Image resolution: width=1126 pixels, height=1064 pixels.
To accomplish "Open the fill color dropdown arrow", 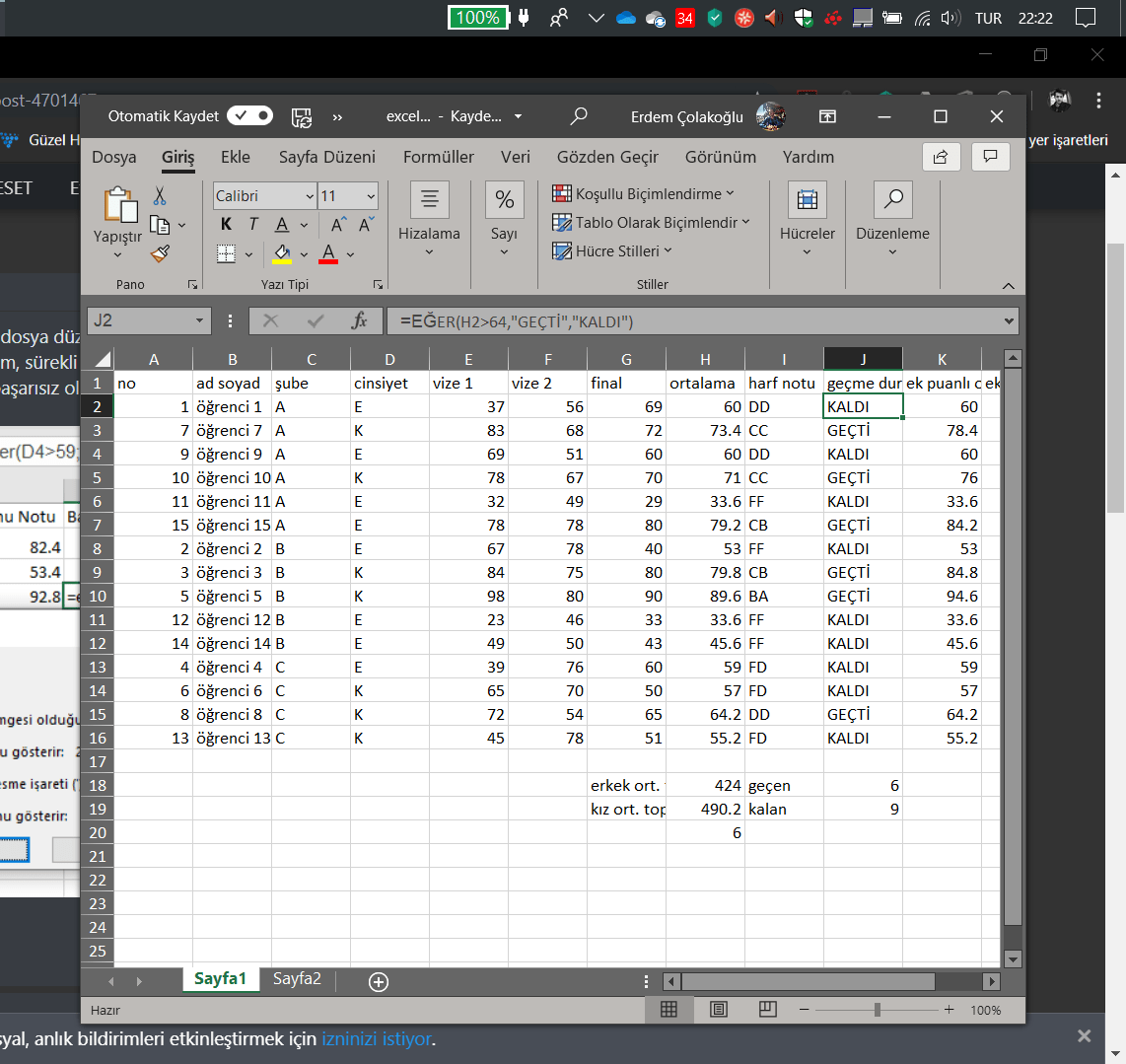I will tap(304, 254).
